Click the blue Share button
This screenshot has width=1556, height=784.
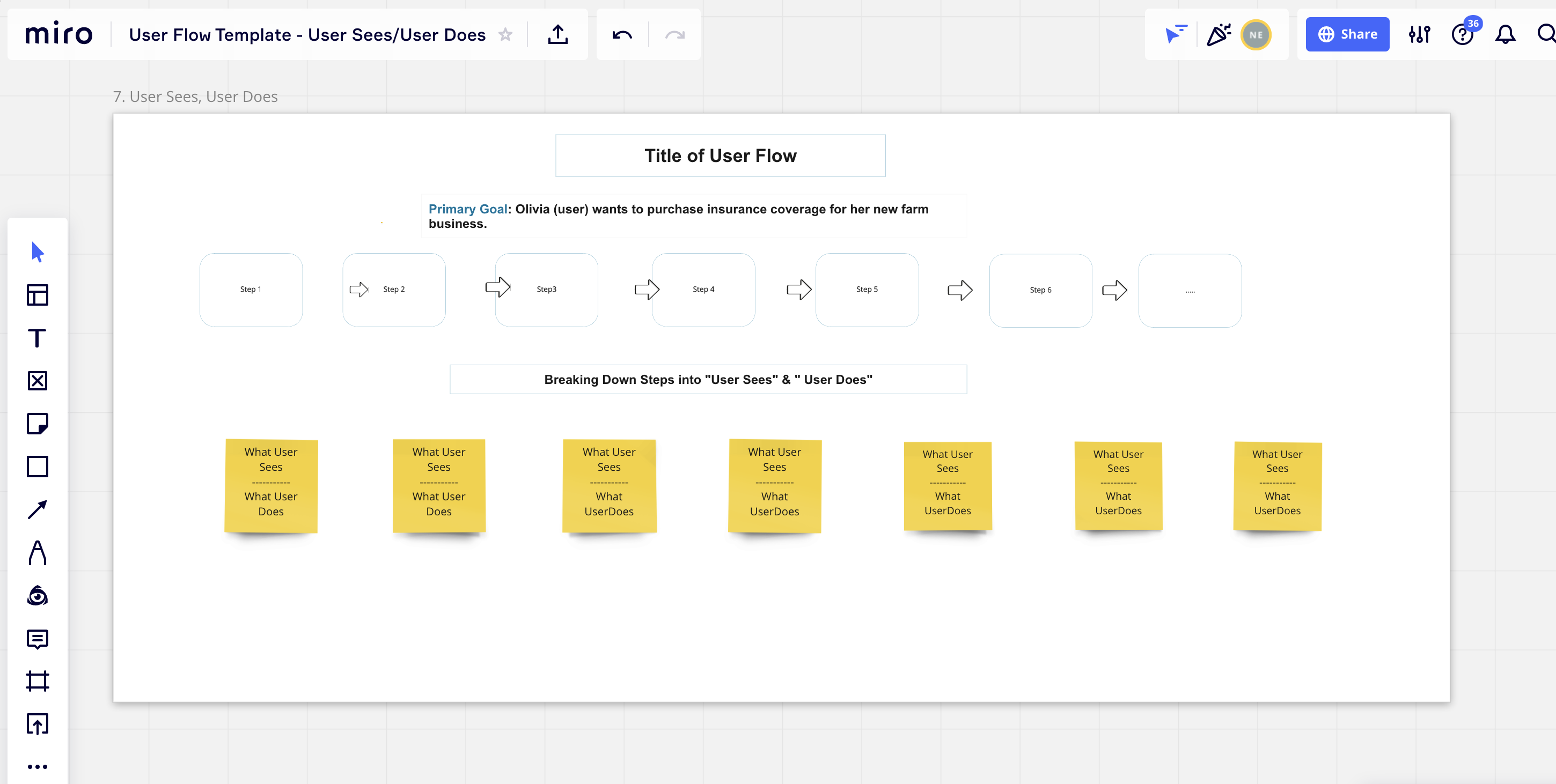(x=1347, y=34)
